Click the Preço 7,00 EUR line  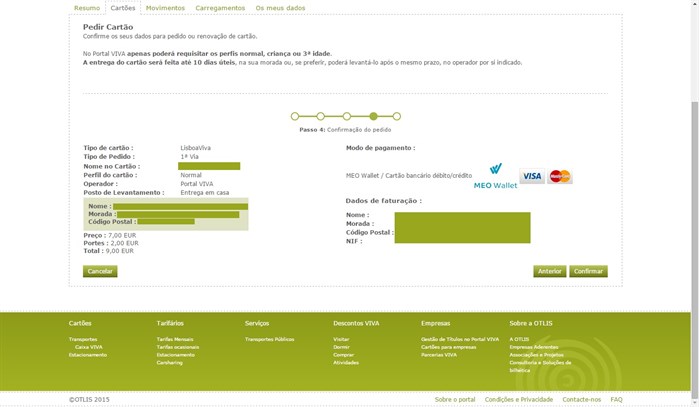(110, 235)
